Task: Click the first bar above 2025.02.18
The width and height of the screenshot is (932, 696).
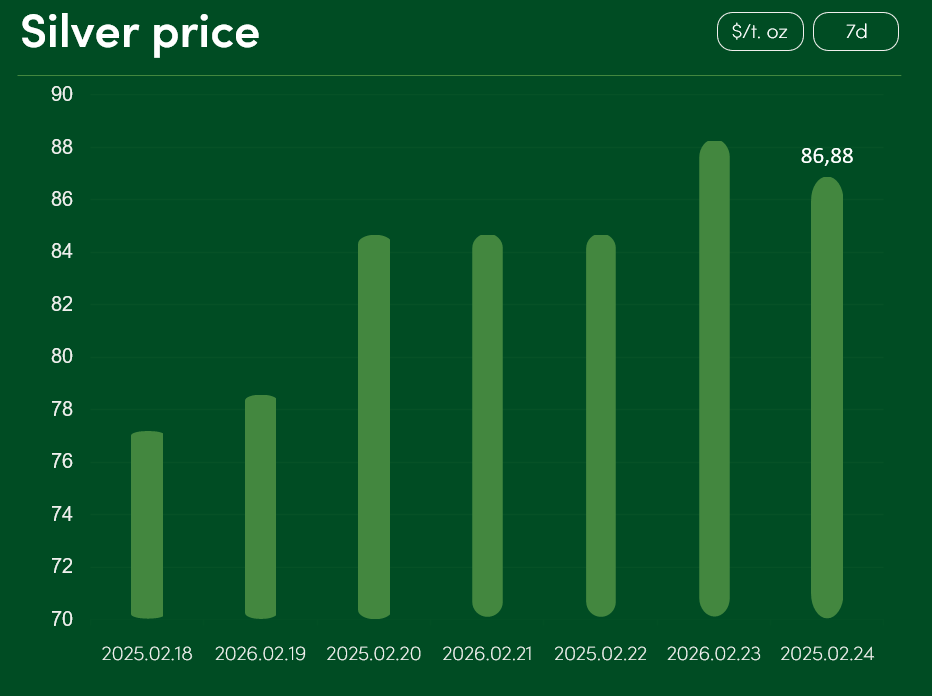Action: pyautogui.click(x=147, y=525)
